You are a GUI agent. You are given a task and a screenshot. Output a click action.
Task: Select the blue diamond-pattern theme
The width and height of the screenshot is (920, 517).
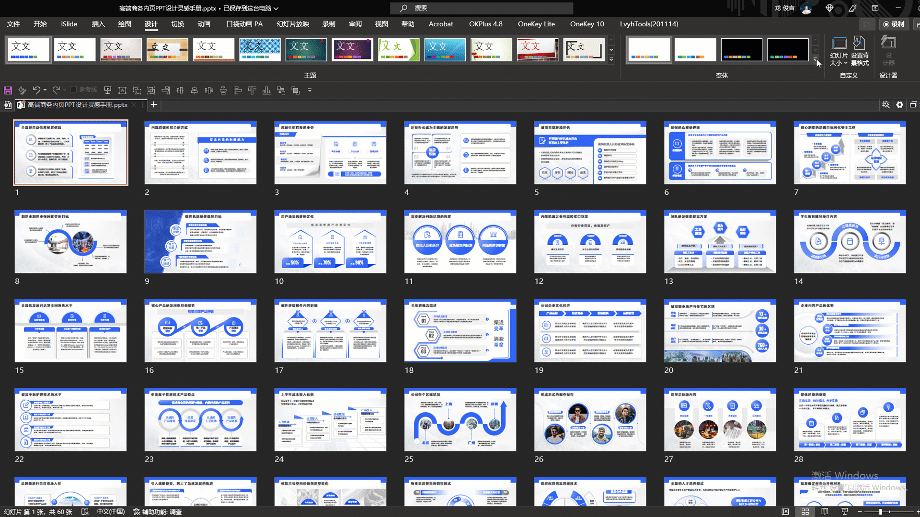click(259, 49)
